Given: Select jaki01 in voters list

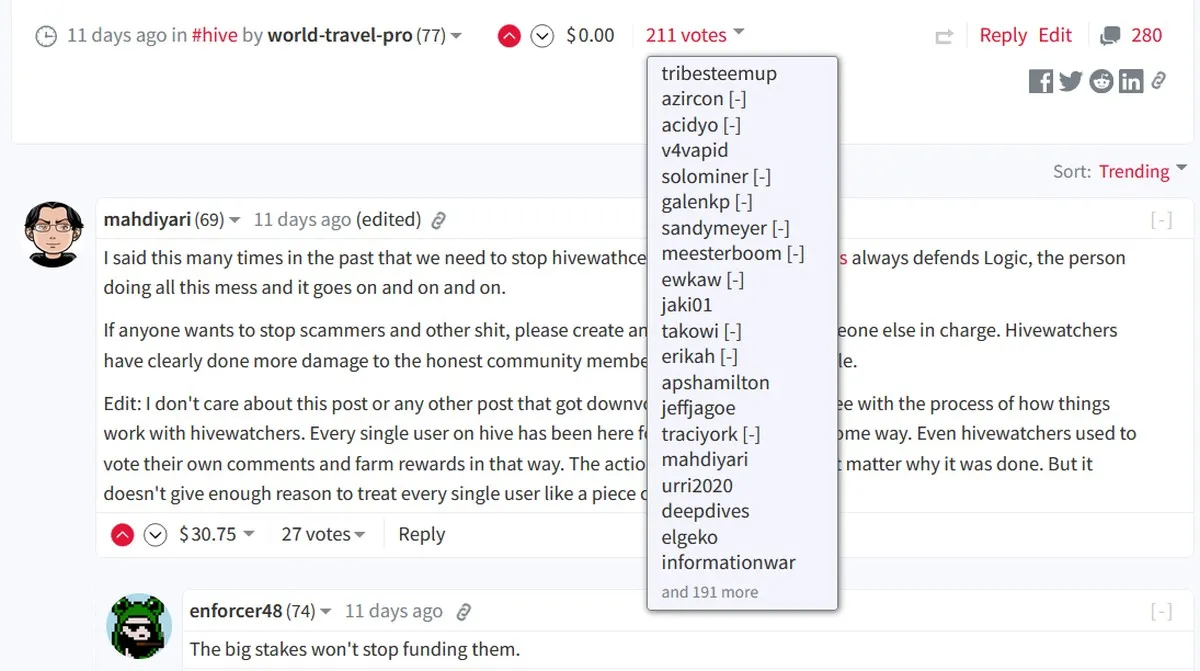Looking at the screenshot, I should pyautogui.click(x=687, y=305).
